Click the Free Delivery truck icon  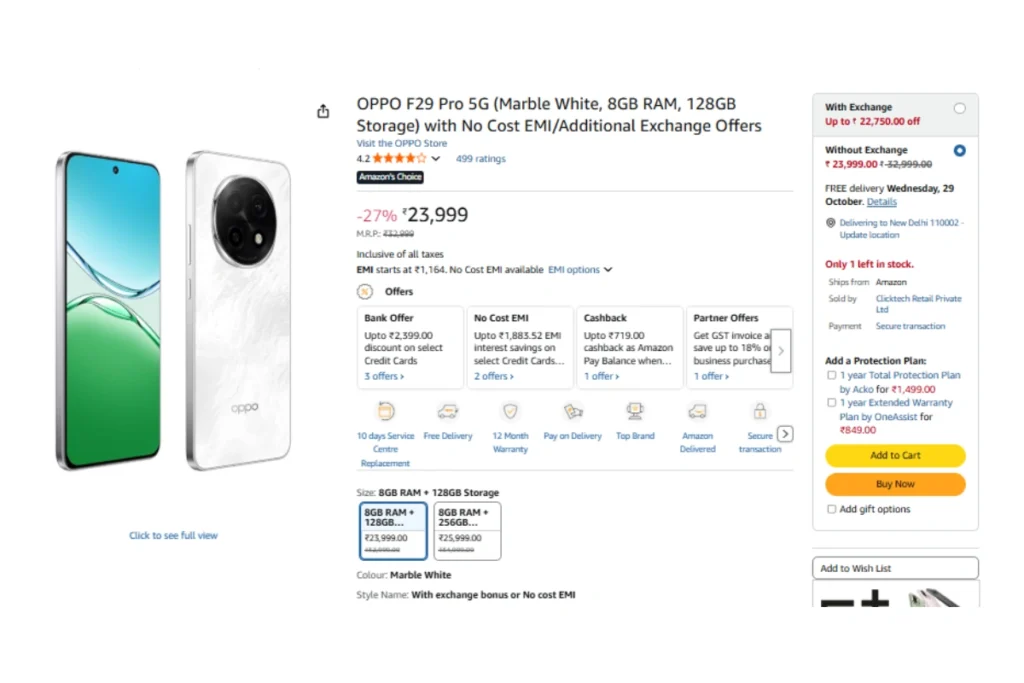pyautogui.click(x=448, y=411)
